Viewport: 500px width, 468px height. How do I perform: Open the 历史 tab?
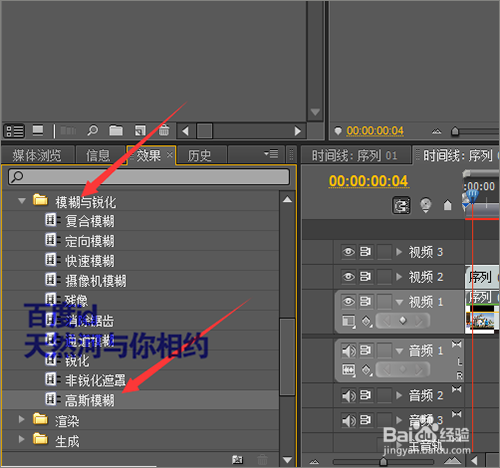(x=199, y=156)
